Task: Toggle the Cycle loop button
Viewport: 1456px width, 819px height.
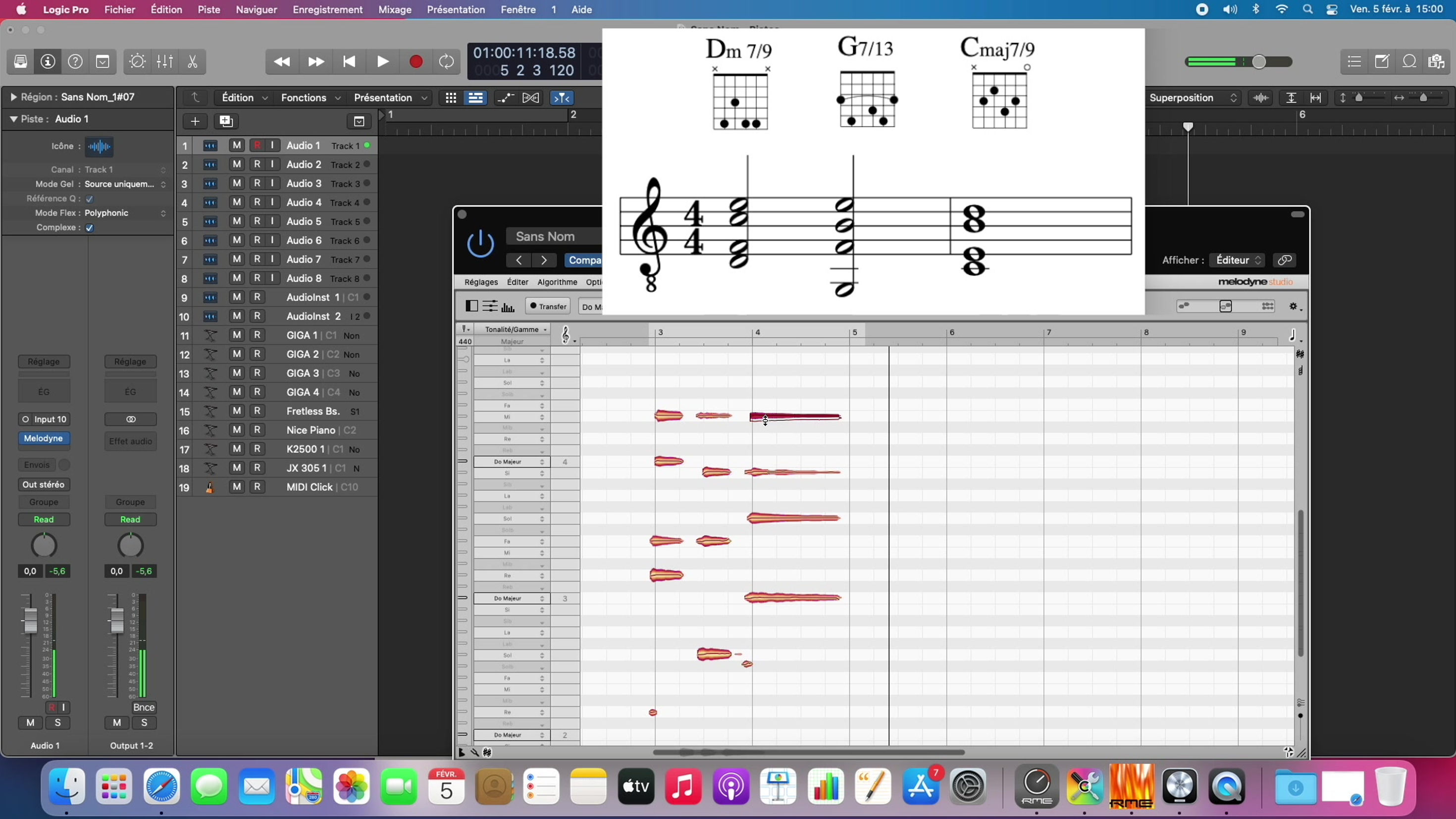Action: (x=446, y=61)
